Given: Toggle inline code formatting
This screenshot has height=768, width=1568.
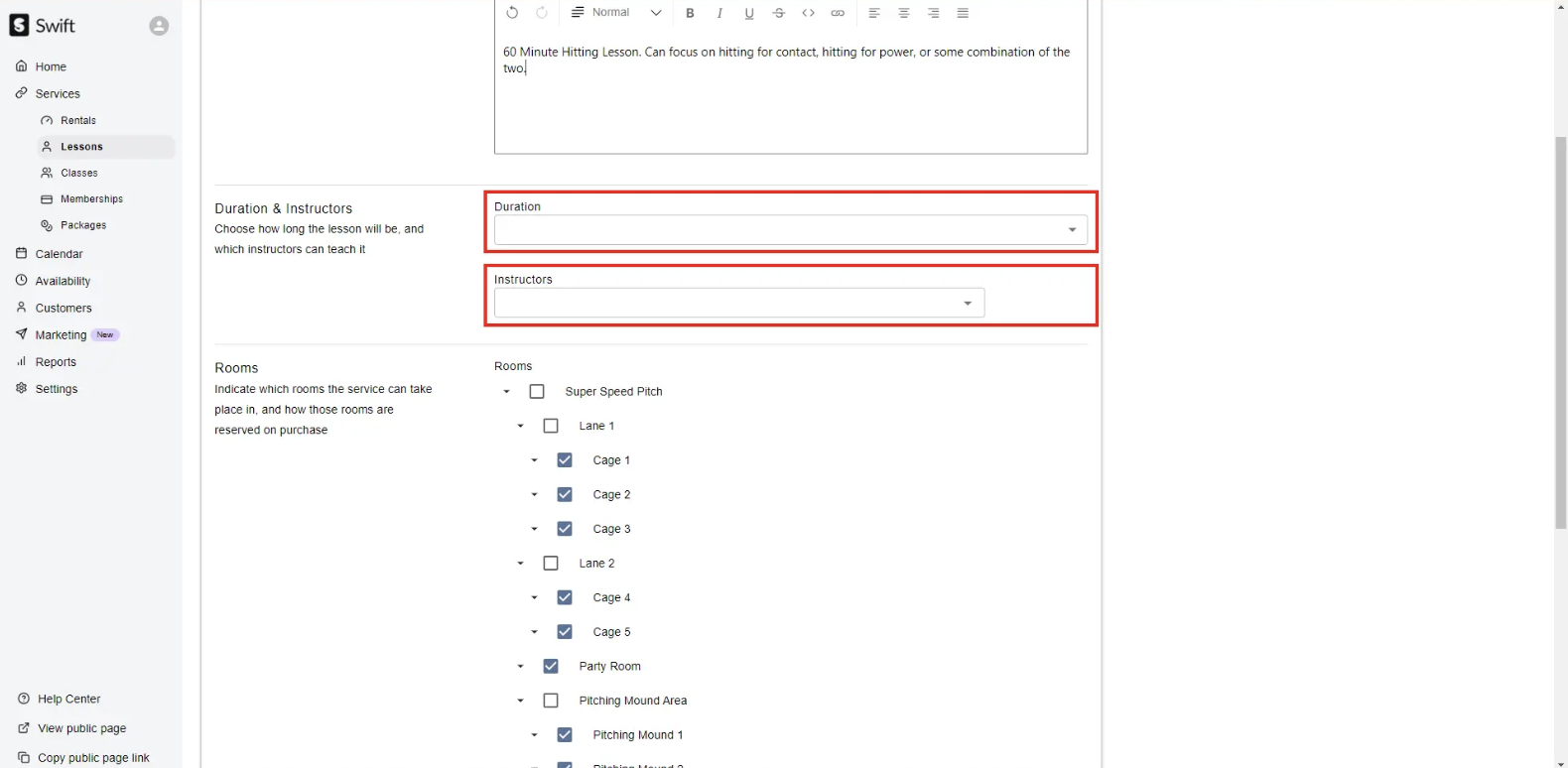Looking at the screenshot, I should pos(809,13).
